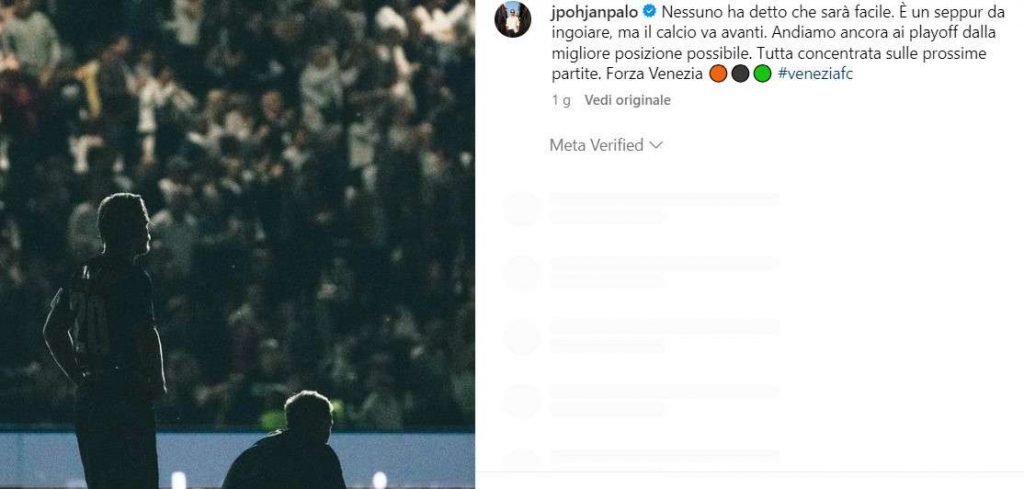This screenshot has height=489, width=1024.
Task: Click the fourth loading comment avatar placeholder
Action: point(522,401)
